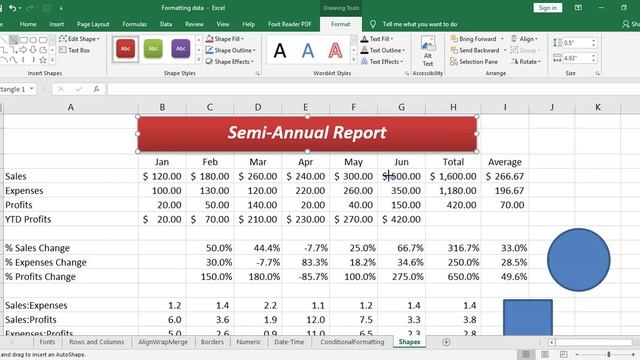
Task: Open the Text Effects dropdown
Action: coord(382,62)
